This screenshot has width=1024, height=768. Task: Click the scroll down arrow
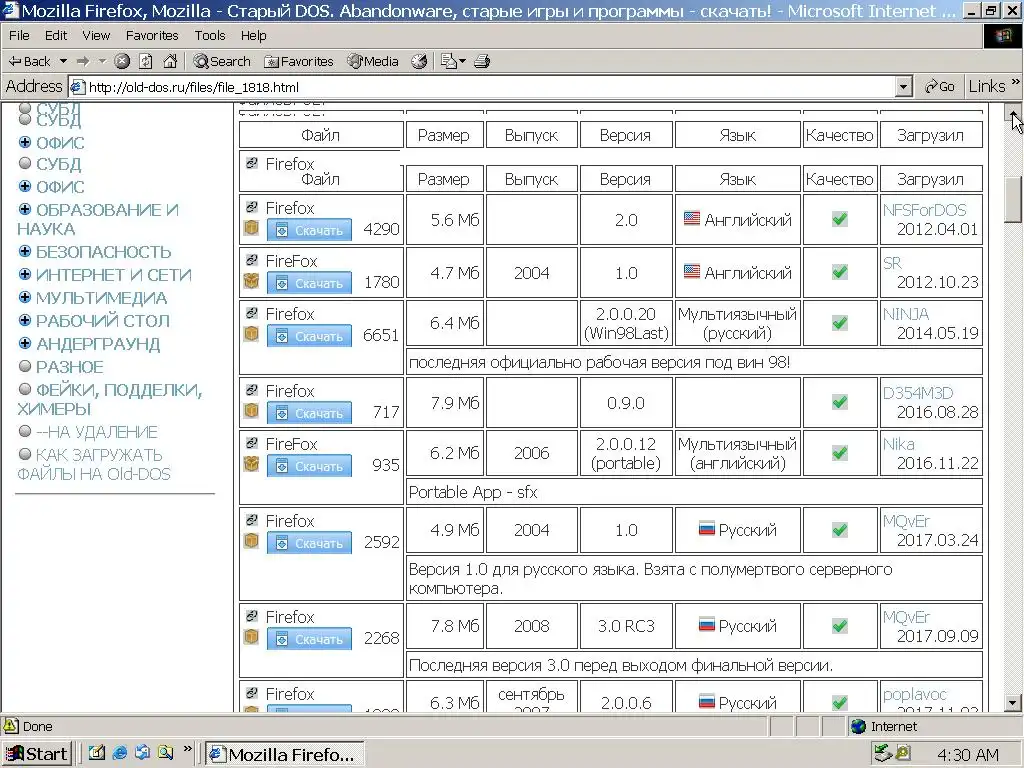pos(1013,703)
